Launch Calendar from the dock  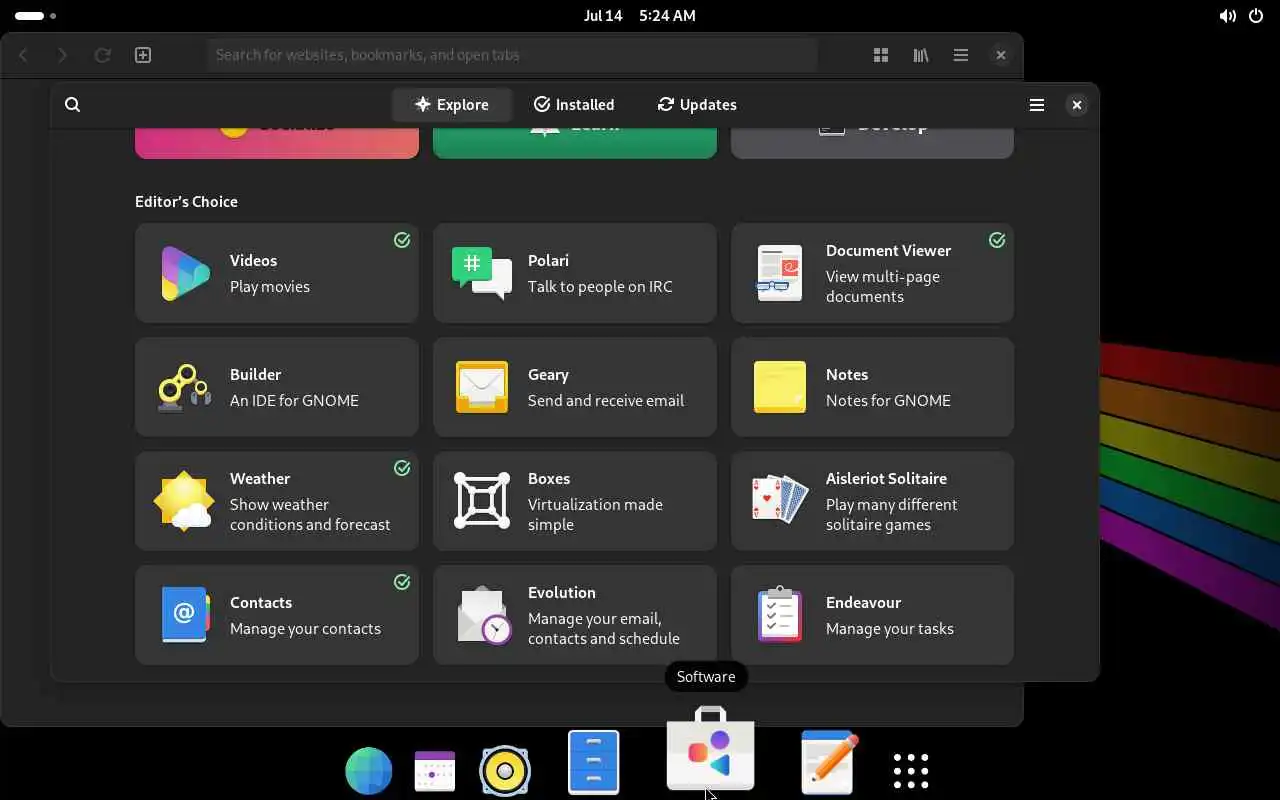(x=435, y=771)
